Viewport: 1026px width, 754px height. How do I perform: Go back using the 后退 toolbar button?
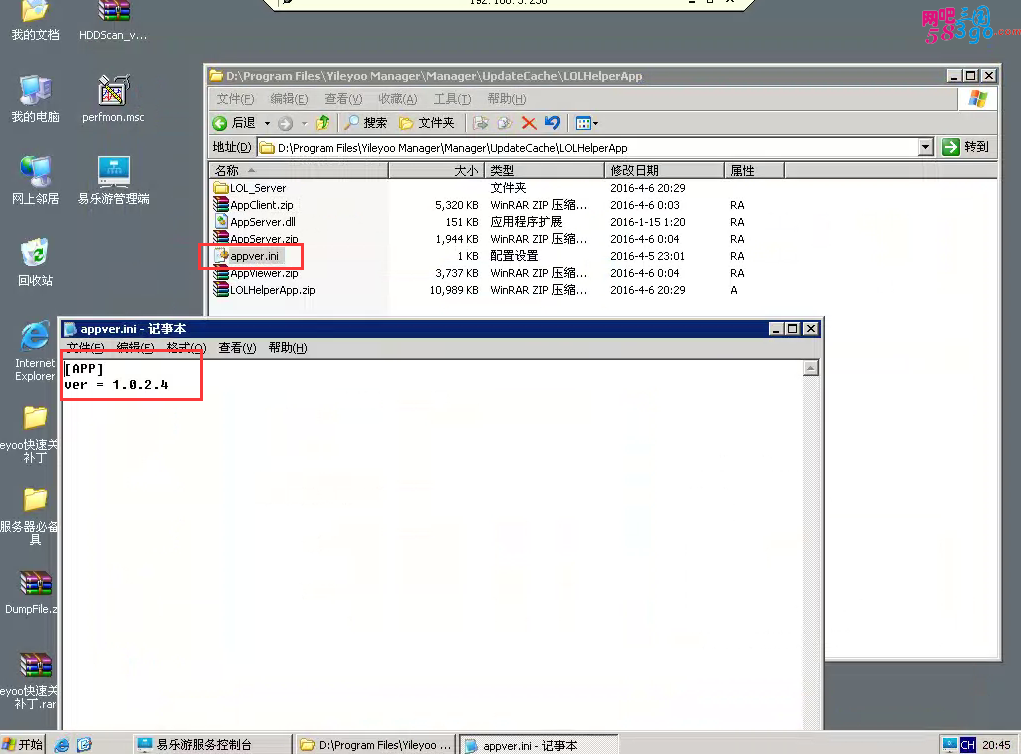[234, 123]
